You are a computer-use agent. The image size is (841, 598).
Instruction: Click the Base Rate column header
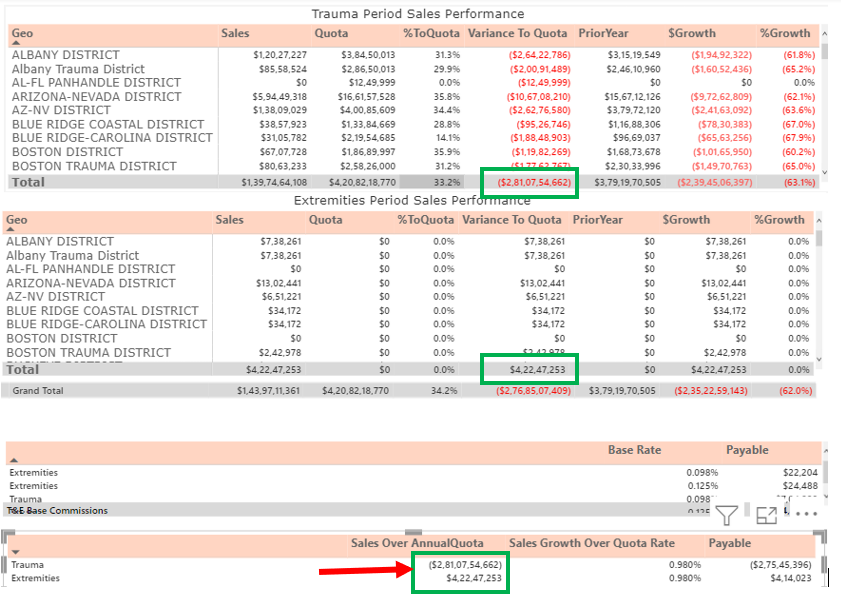coord(634,450)
